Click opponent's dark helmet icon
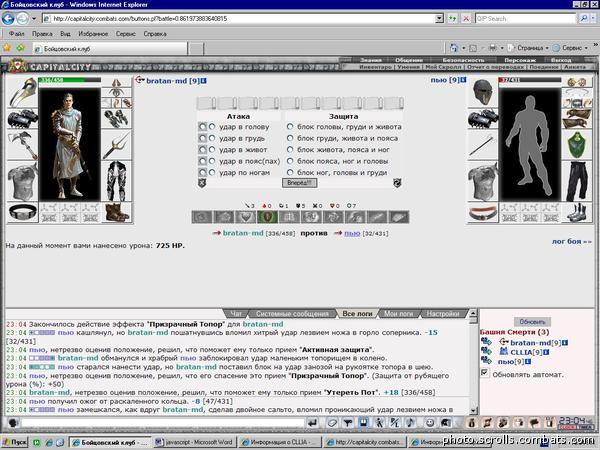The width and height of the screenshot is (600, 450). click(x=483, y=92)
